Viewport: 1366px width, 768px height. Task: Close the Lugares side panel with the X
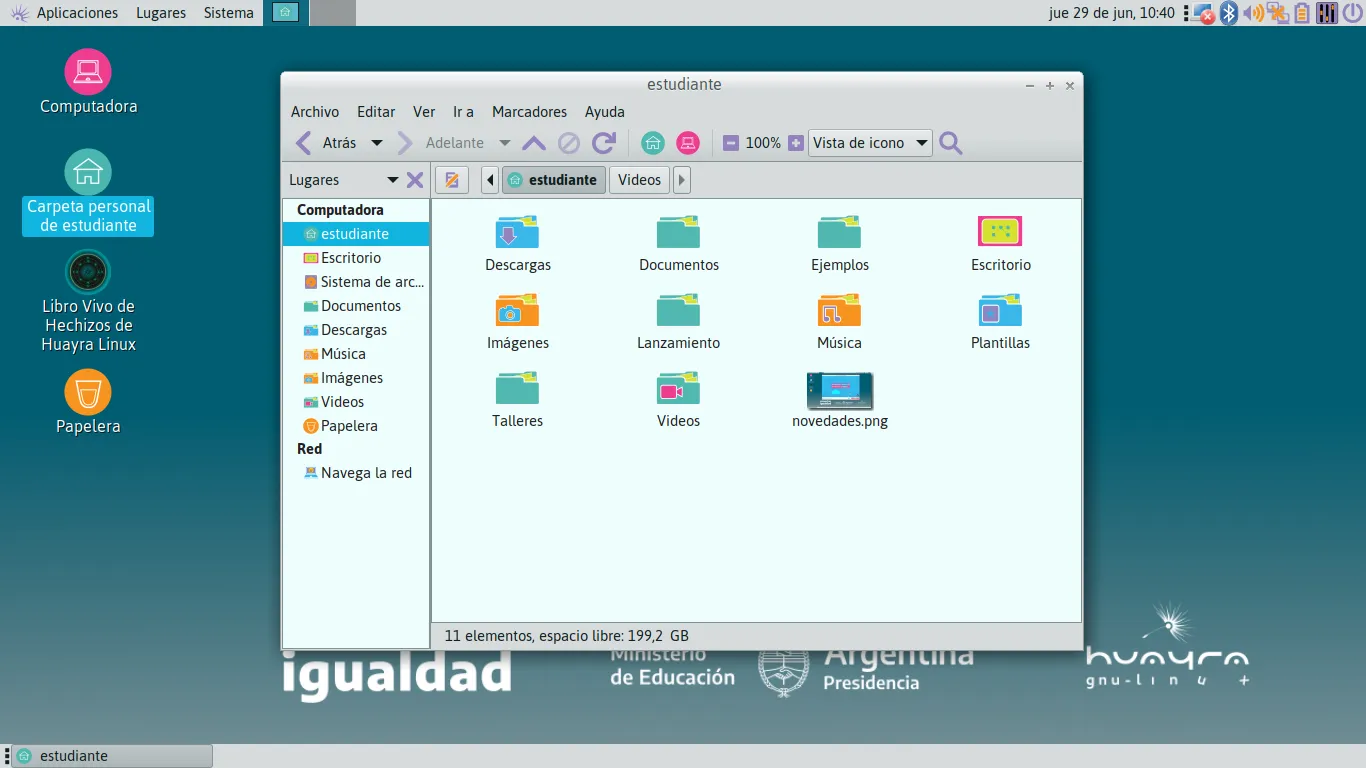coord(415,180)
